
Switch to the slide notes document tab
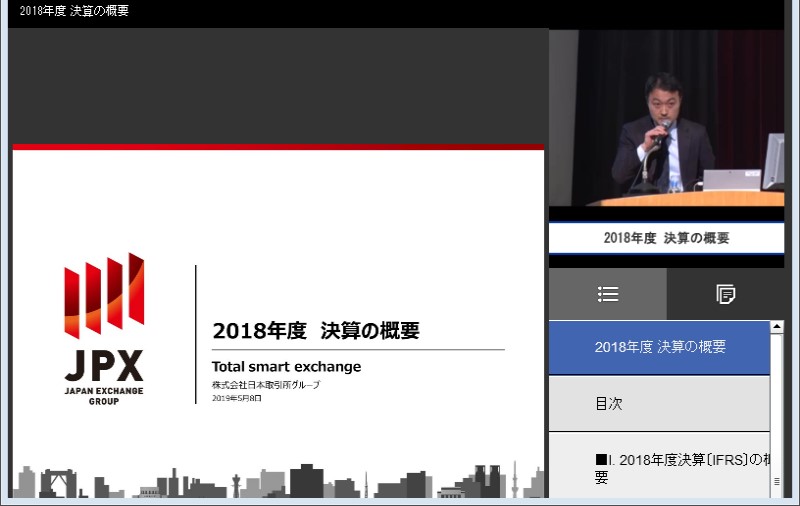[725, 294]
